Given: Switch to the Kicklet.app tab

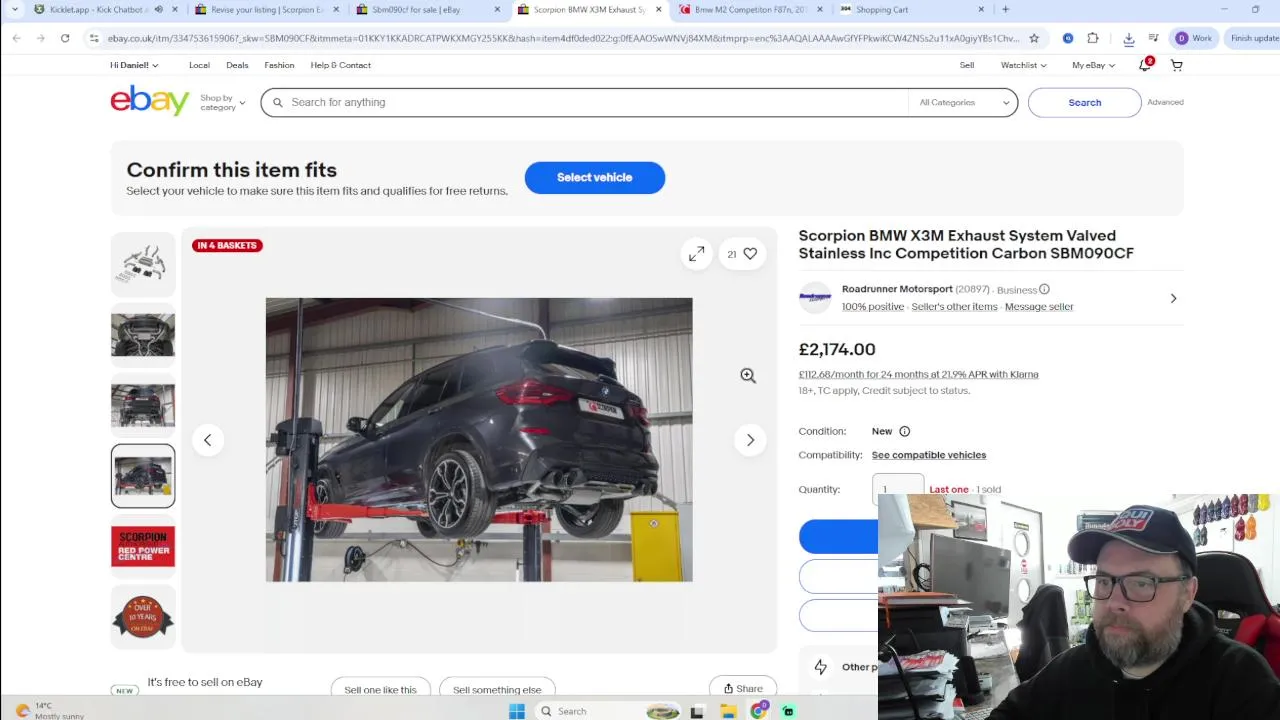Looking at the screenshot, I should 97,9.
